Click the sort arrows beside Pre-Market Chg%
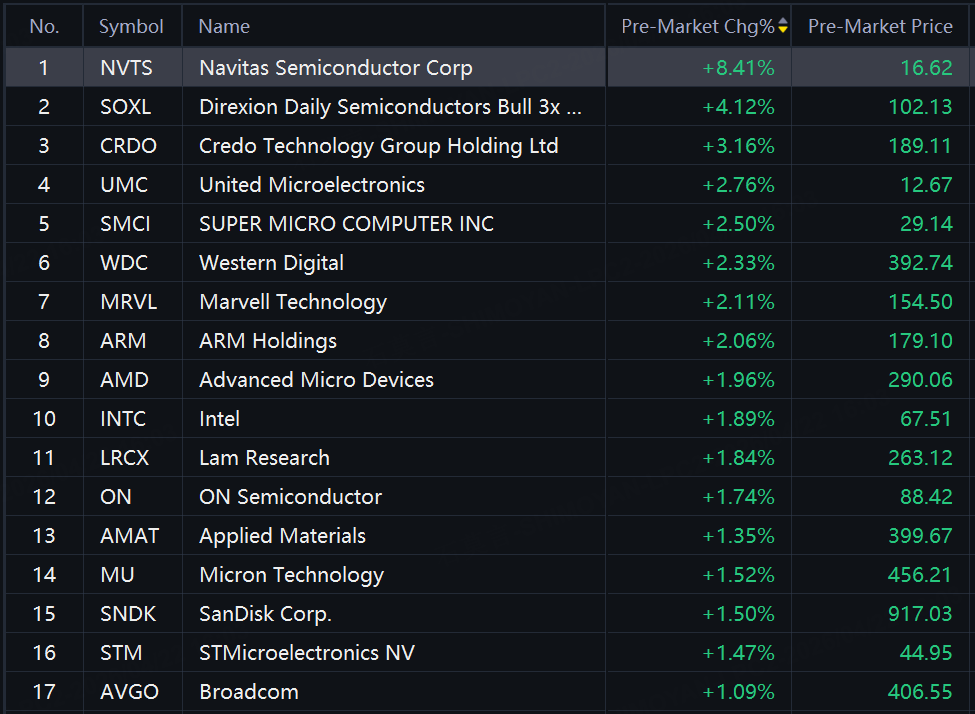 pos(783,27)
